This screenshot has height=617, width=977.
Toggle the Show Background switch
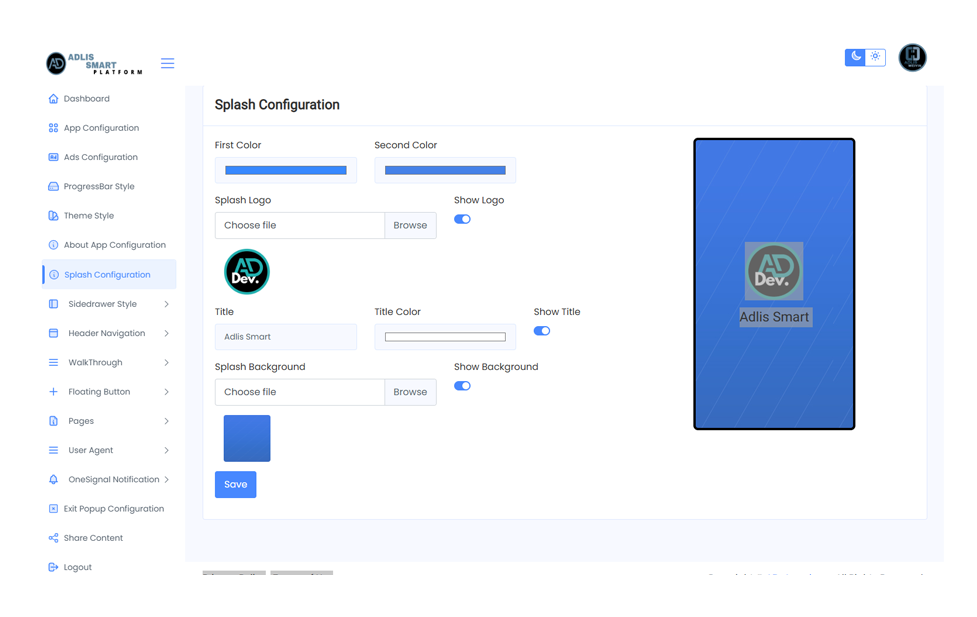pyautogui.click(x=462, y=386)
